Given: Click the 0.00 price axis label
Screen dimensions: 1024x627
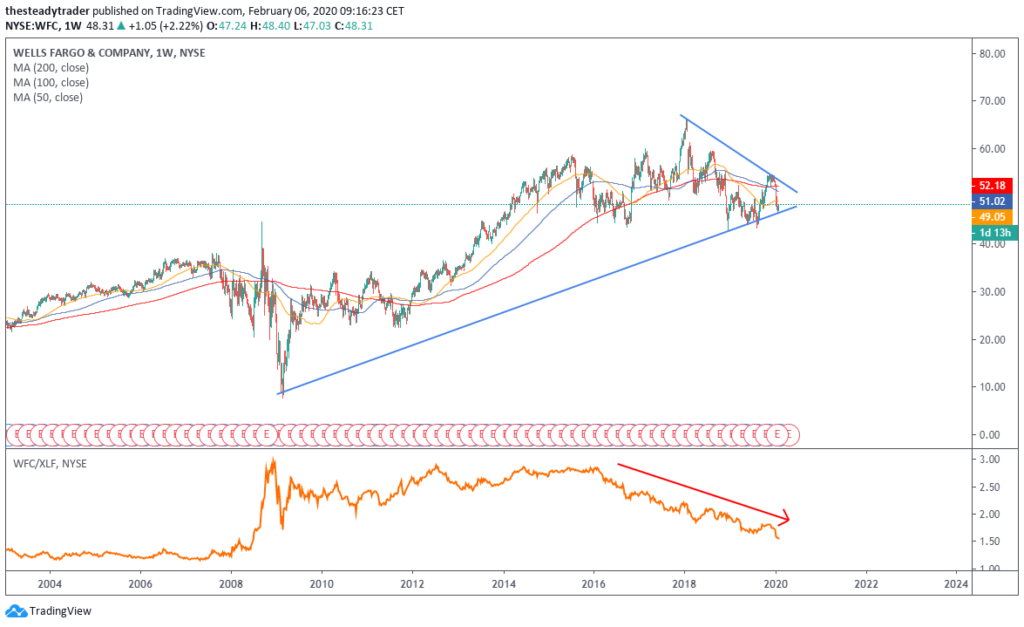Looking at the screenshot, I should 991,435.
